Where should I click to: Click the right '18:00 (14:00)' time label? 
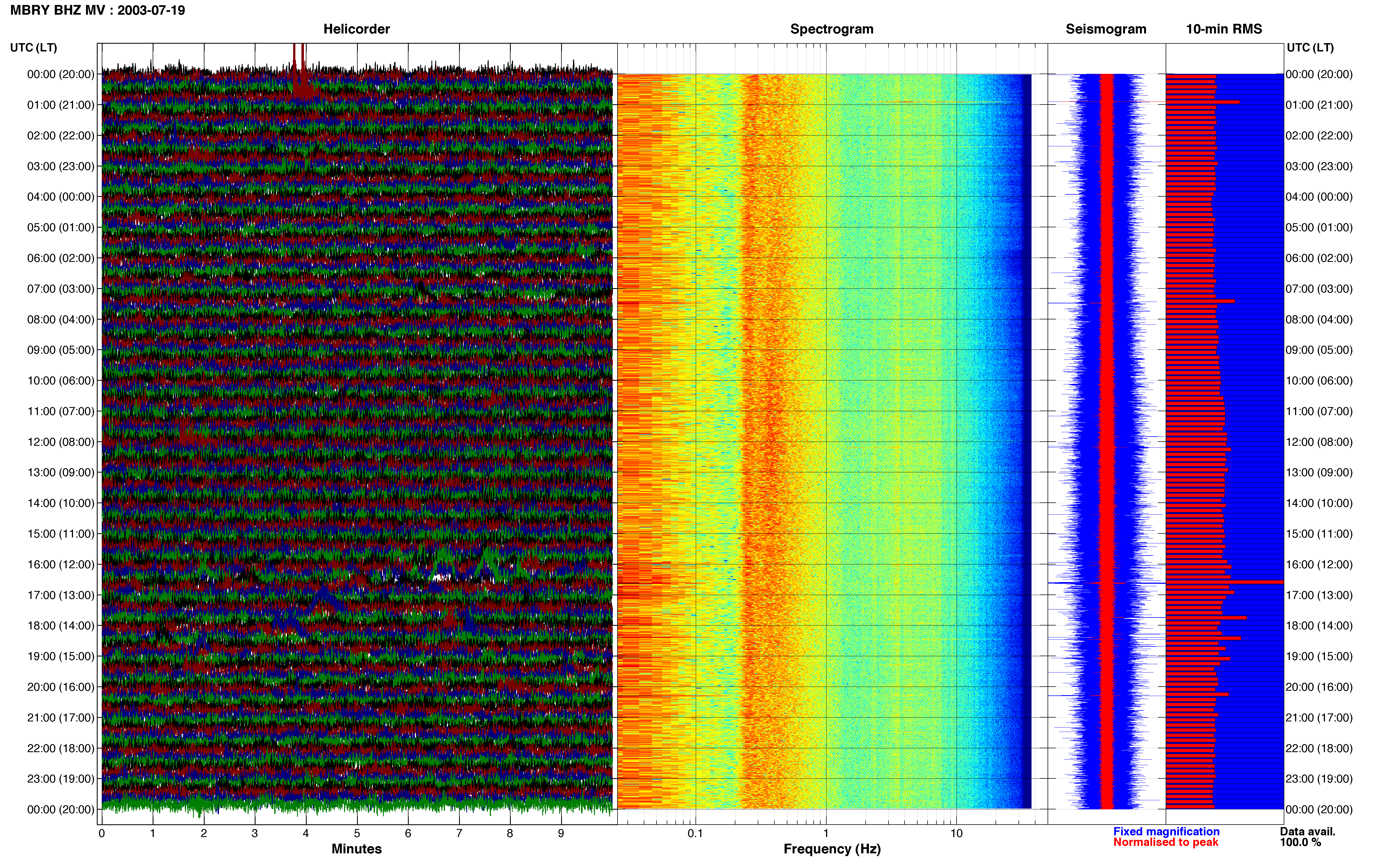[x=1319, y=626]
